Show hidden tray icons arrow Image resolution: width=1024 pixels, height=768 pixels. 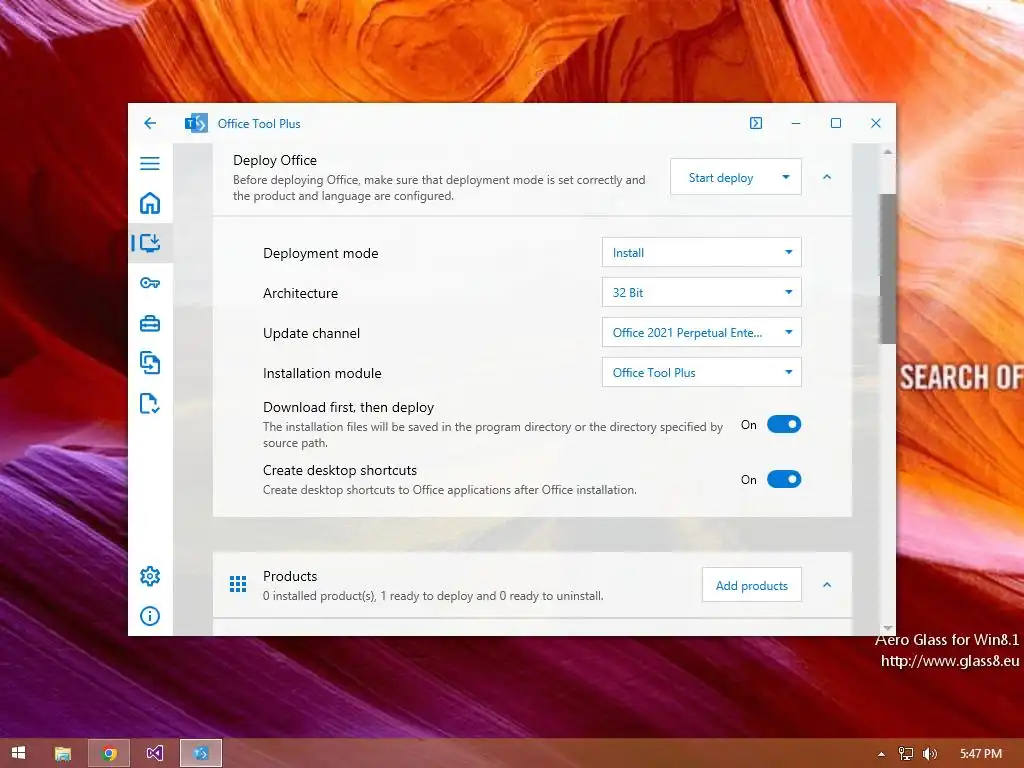click(x=881, y=754)
